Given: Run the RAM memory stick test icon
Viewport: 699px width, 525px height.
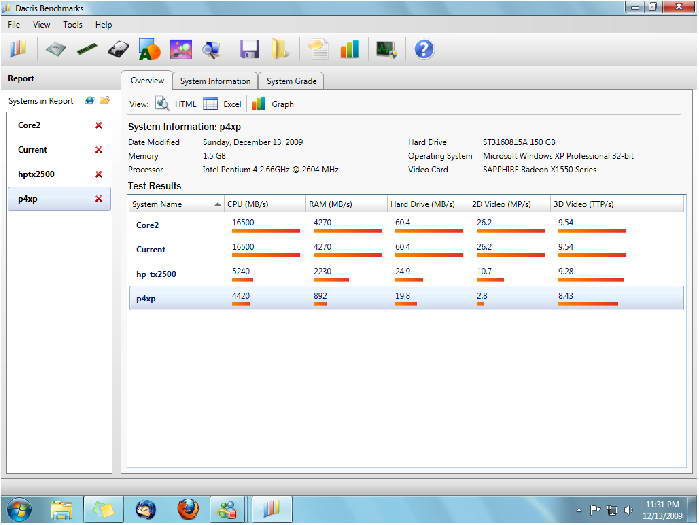Looking at the screenshot, I should (87, 49).
